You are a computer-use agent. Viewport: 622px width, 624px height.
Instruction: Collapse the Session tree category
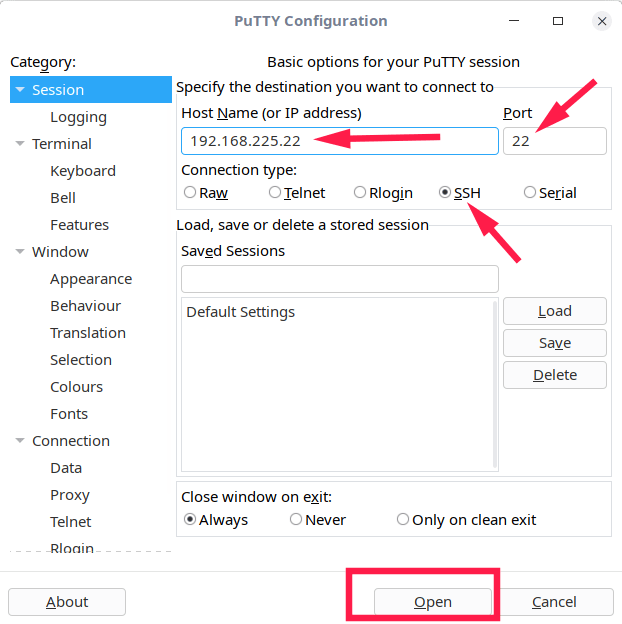(20, 90)
